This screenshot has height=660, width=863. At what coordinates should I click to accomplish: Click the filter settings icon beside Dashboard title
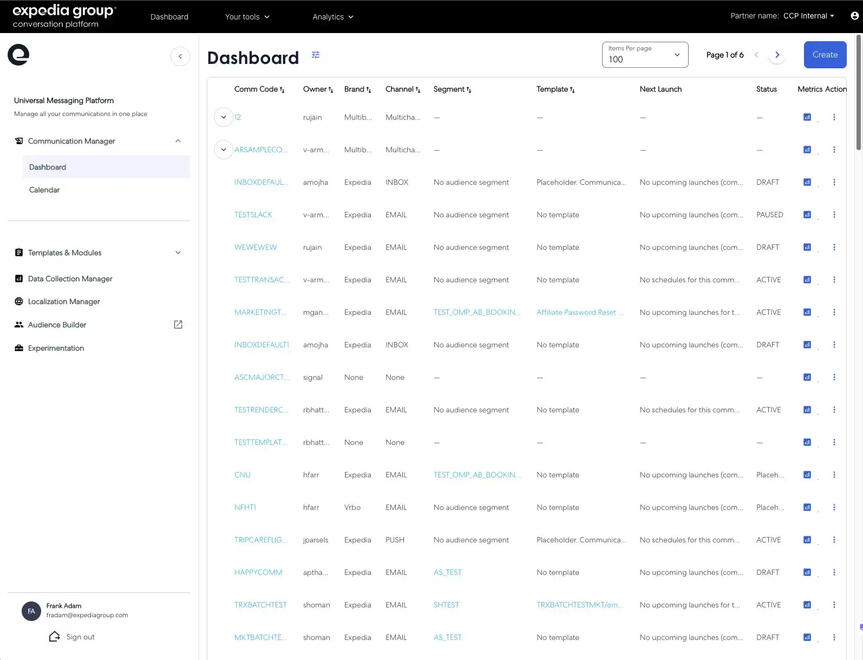316,55
